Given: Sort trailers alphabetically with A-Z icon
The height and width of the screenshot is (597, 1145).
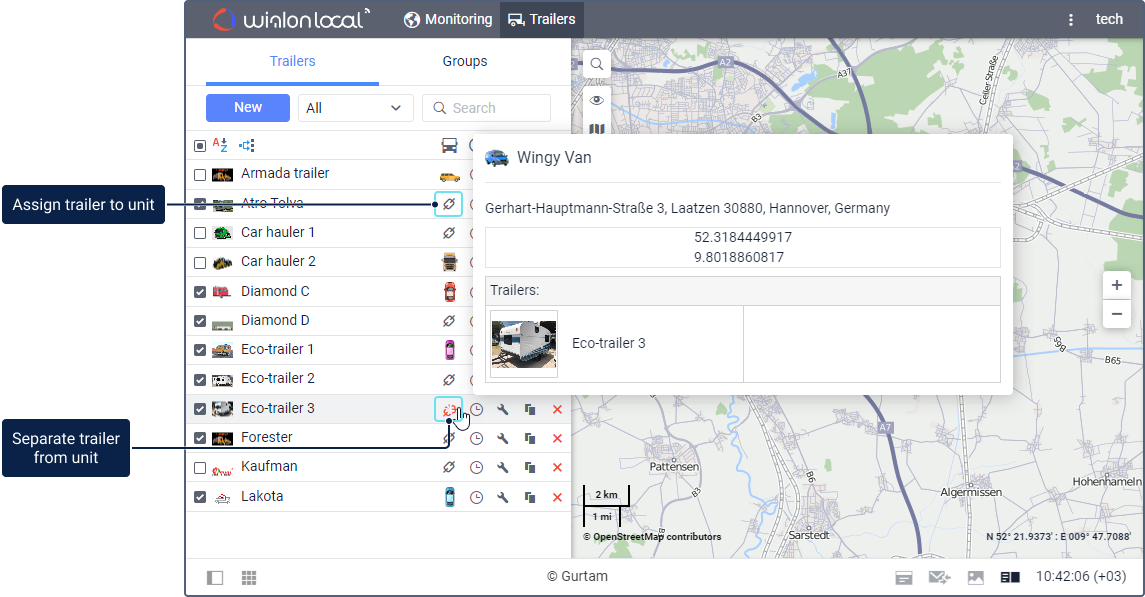Looking at the screenshot, I should pyautogui.click(x=221, y=145).
